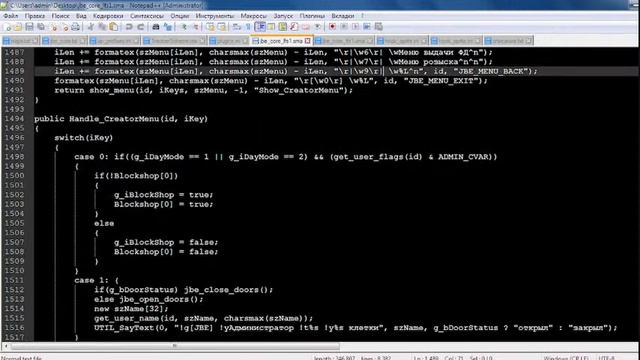Click the Stop Recording macro icon
The height and width of the screenshot is (360, 640).
pos(344,27)
